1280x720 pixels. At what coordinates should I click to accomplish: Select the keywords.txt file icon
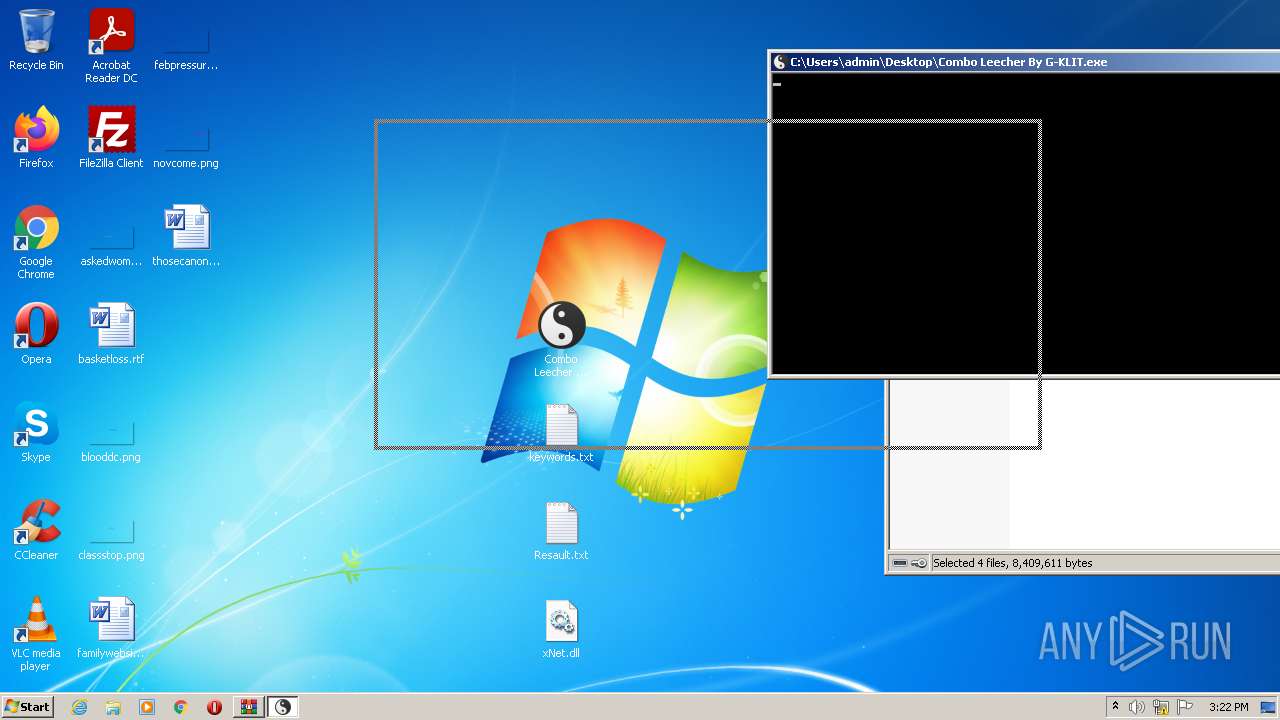pyautogui.click(x=561, y=432)
